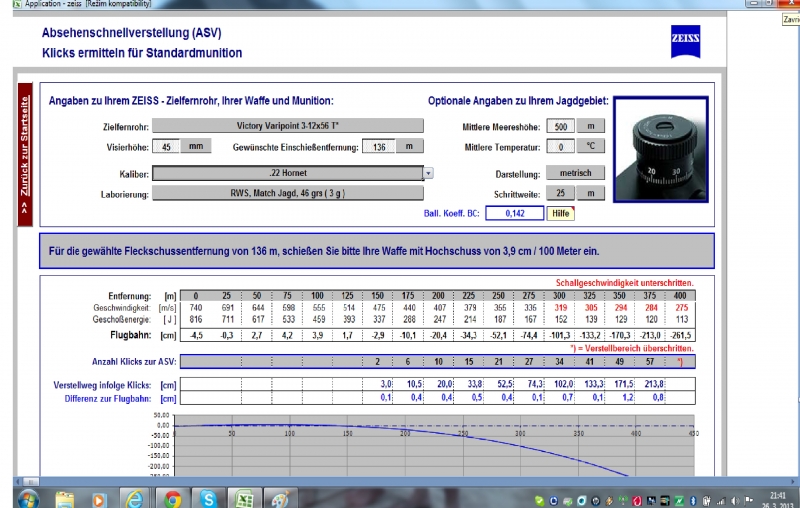Select the Zielfernrohr field Victory Varipoint
The height and width of the screenshot is (508, 800).
coord(288,125)
